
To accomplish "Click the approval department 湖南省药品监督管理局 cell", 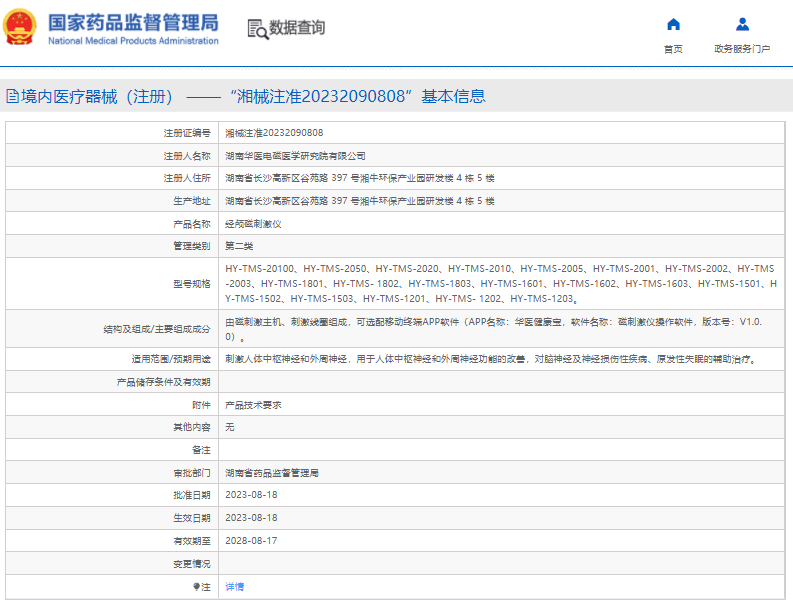I will [278, 472].
